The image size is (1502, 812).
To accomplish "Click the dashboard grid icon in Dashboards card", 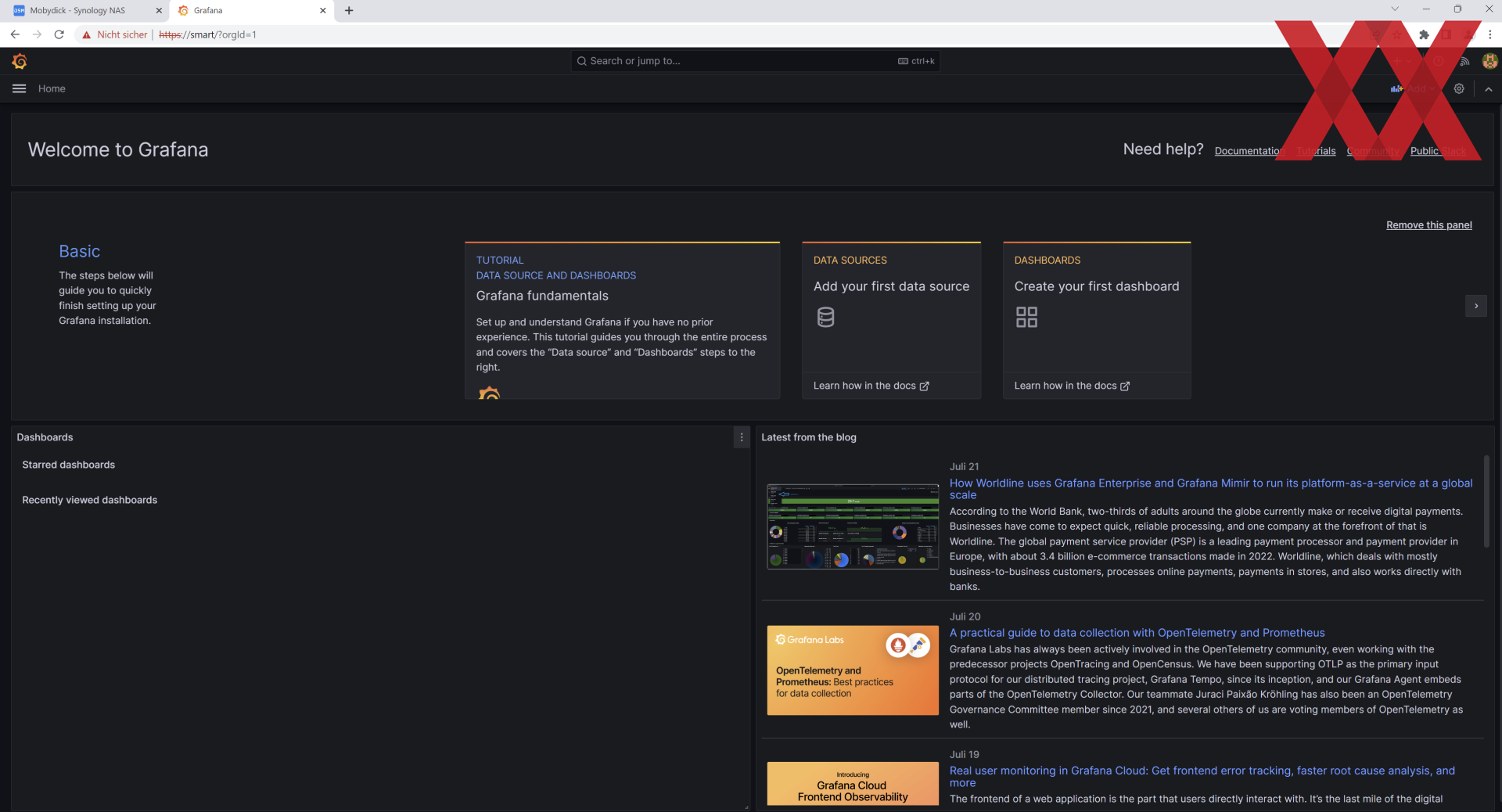I will [x=1026, y=317].
